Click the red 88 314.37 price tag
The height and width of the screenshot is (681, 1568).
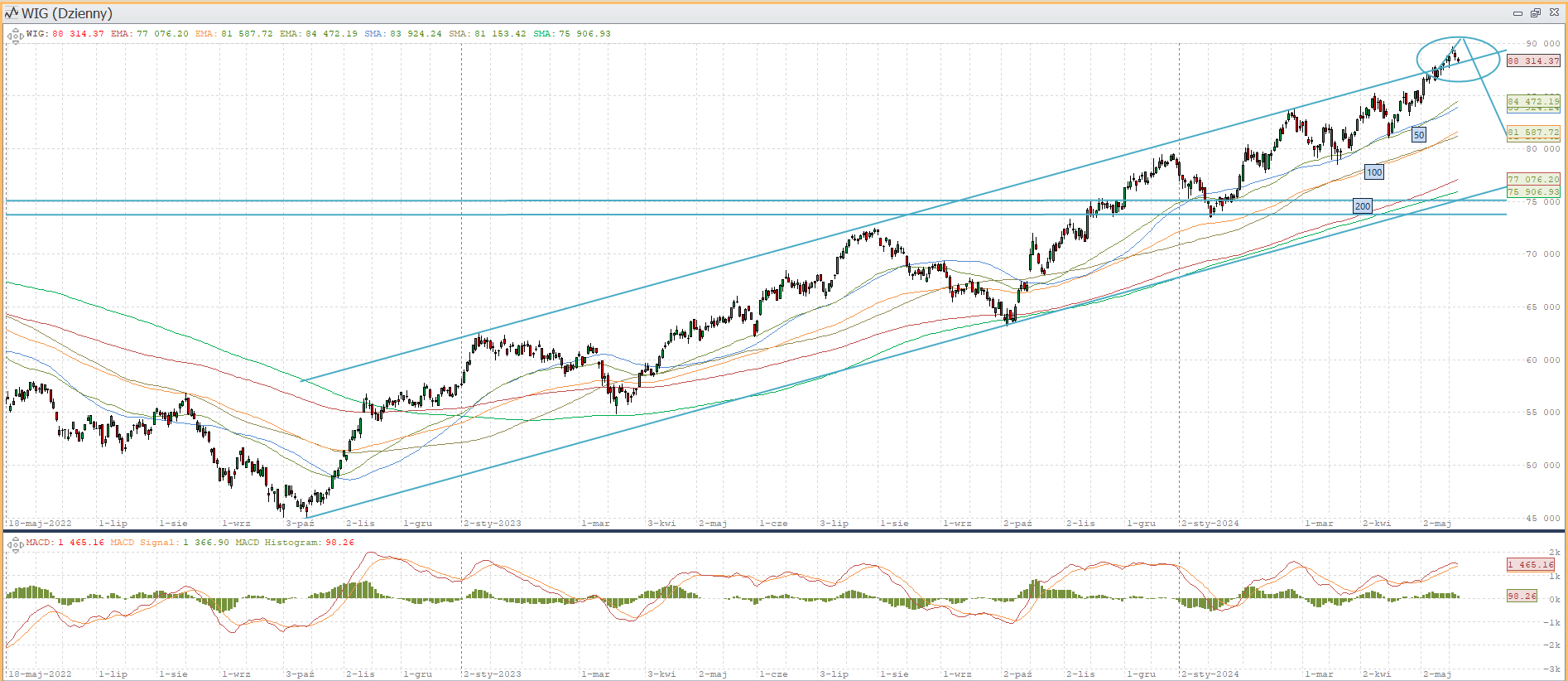click(1533, 61)
